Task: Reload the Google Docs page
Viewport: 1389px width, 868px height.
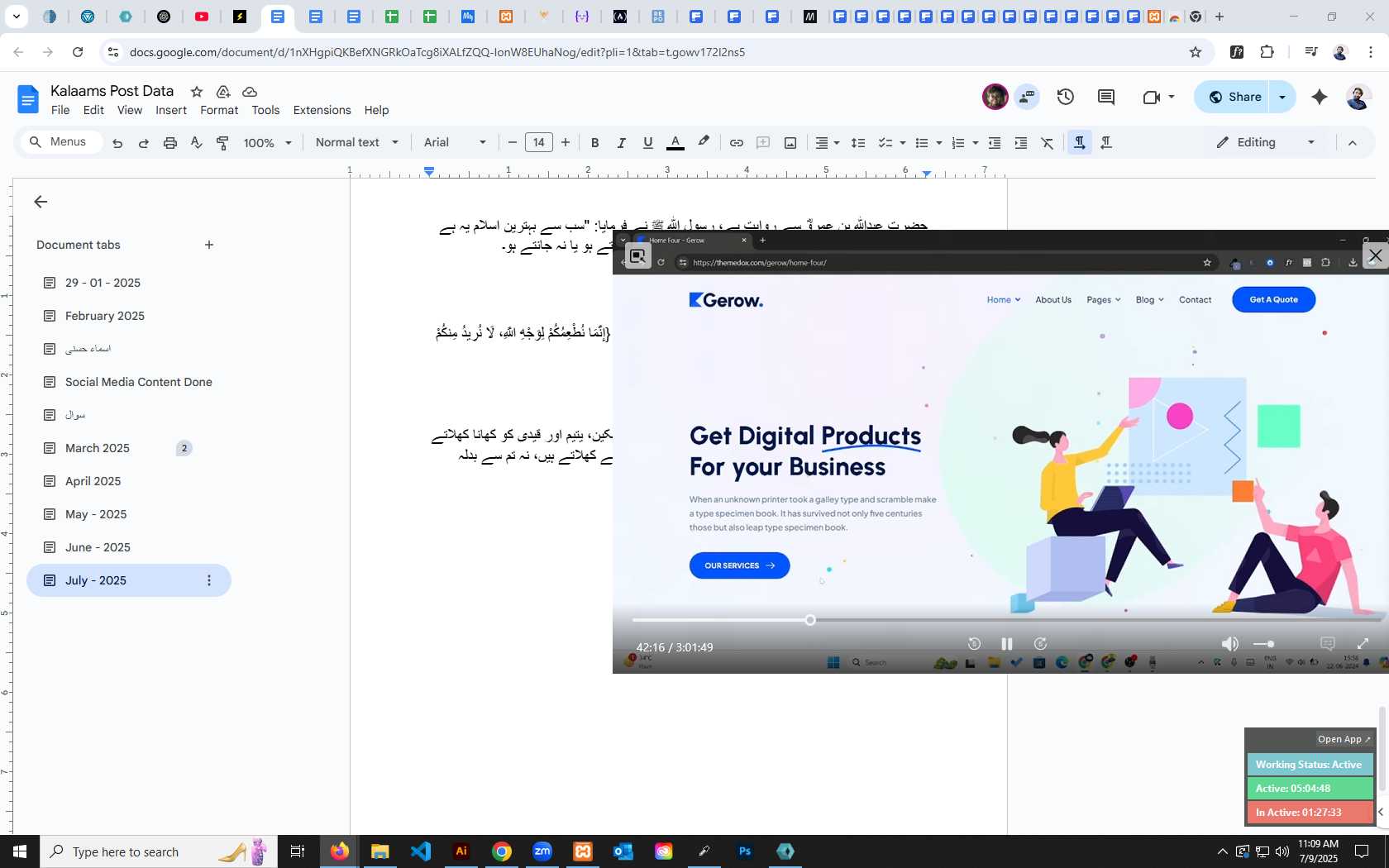Action: 78,52
